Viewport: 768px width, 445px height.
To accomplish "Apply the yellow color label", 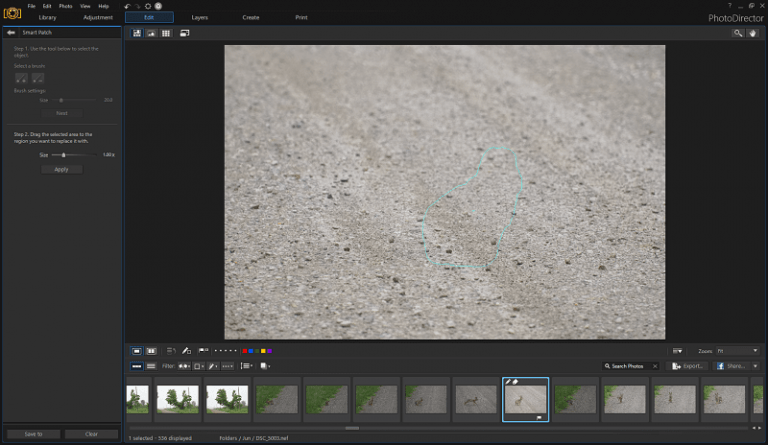I will [263, 351].
